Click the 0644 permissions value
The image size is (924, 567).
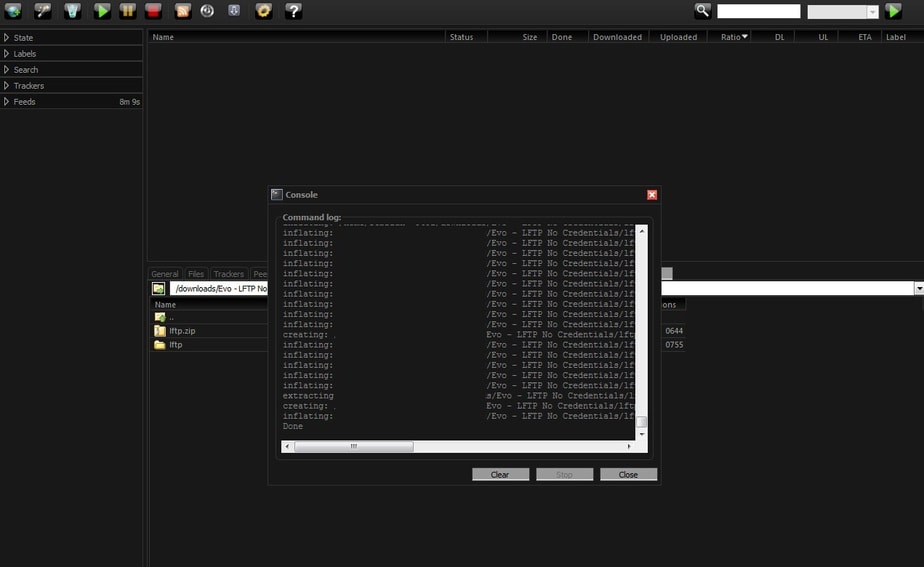point(674,331)
